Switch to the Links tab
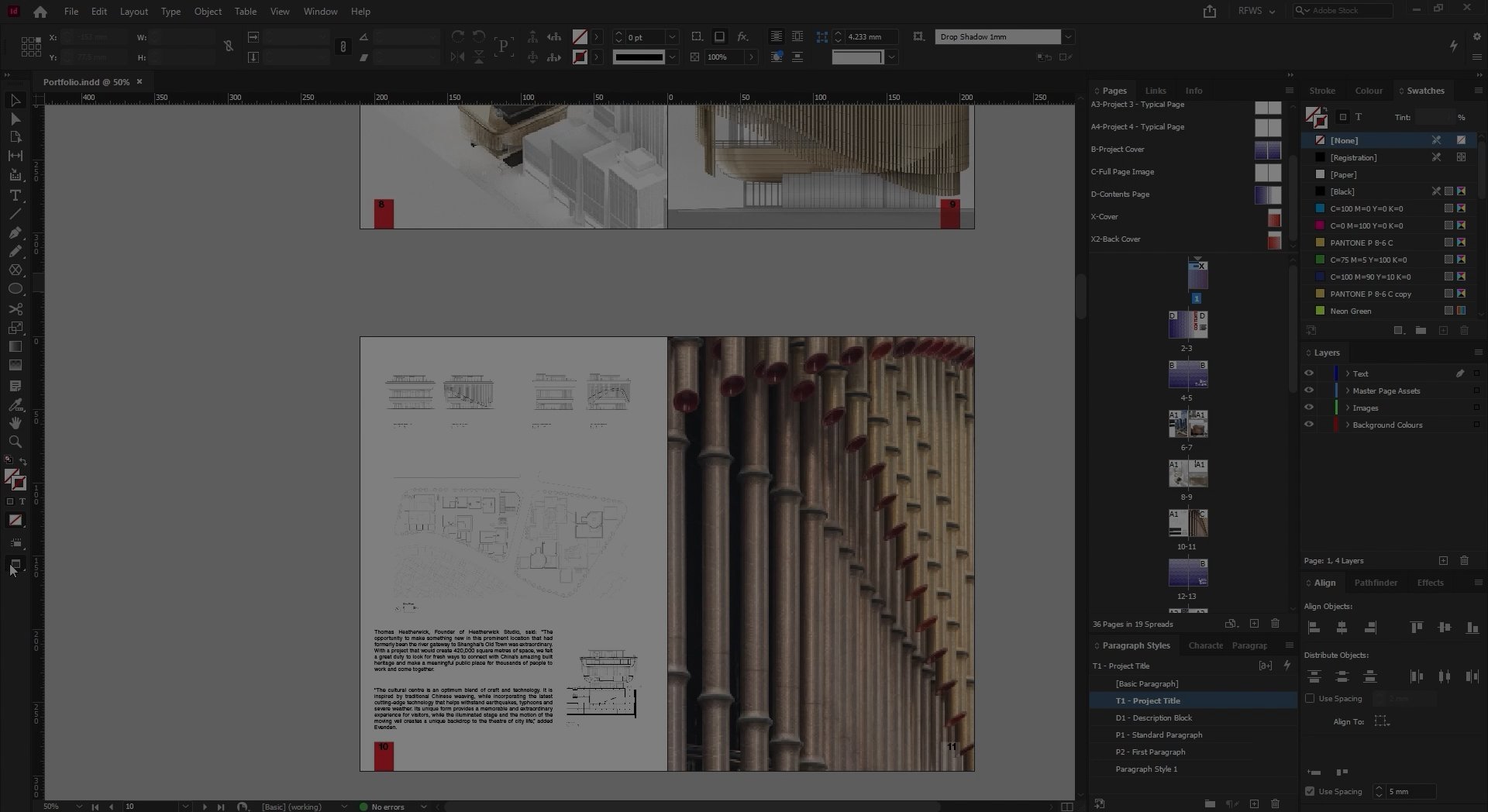 point(1155,90)
